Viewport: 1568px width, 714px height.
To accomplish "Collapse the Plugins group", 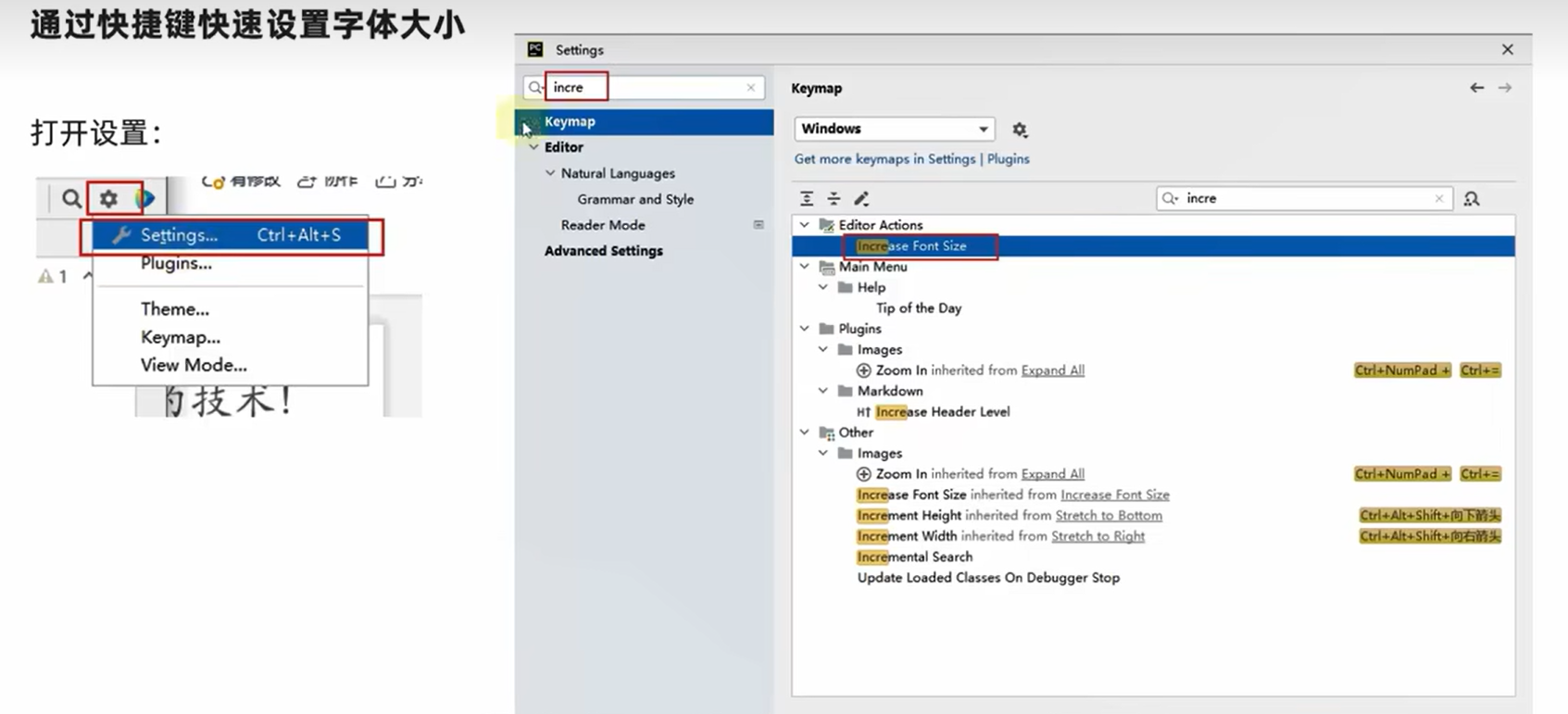I will coord(805,329).
